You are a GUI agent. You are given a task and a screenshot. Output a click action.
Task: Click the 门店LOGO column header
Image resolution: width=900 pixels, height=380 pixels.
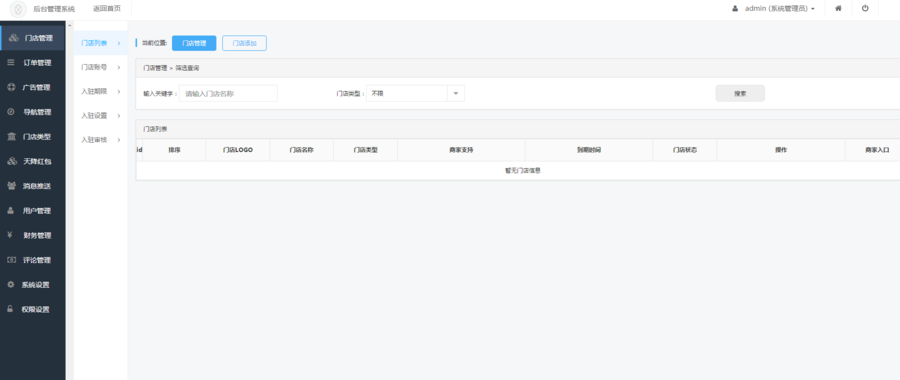coord(238,150)
